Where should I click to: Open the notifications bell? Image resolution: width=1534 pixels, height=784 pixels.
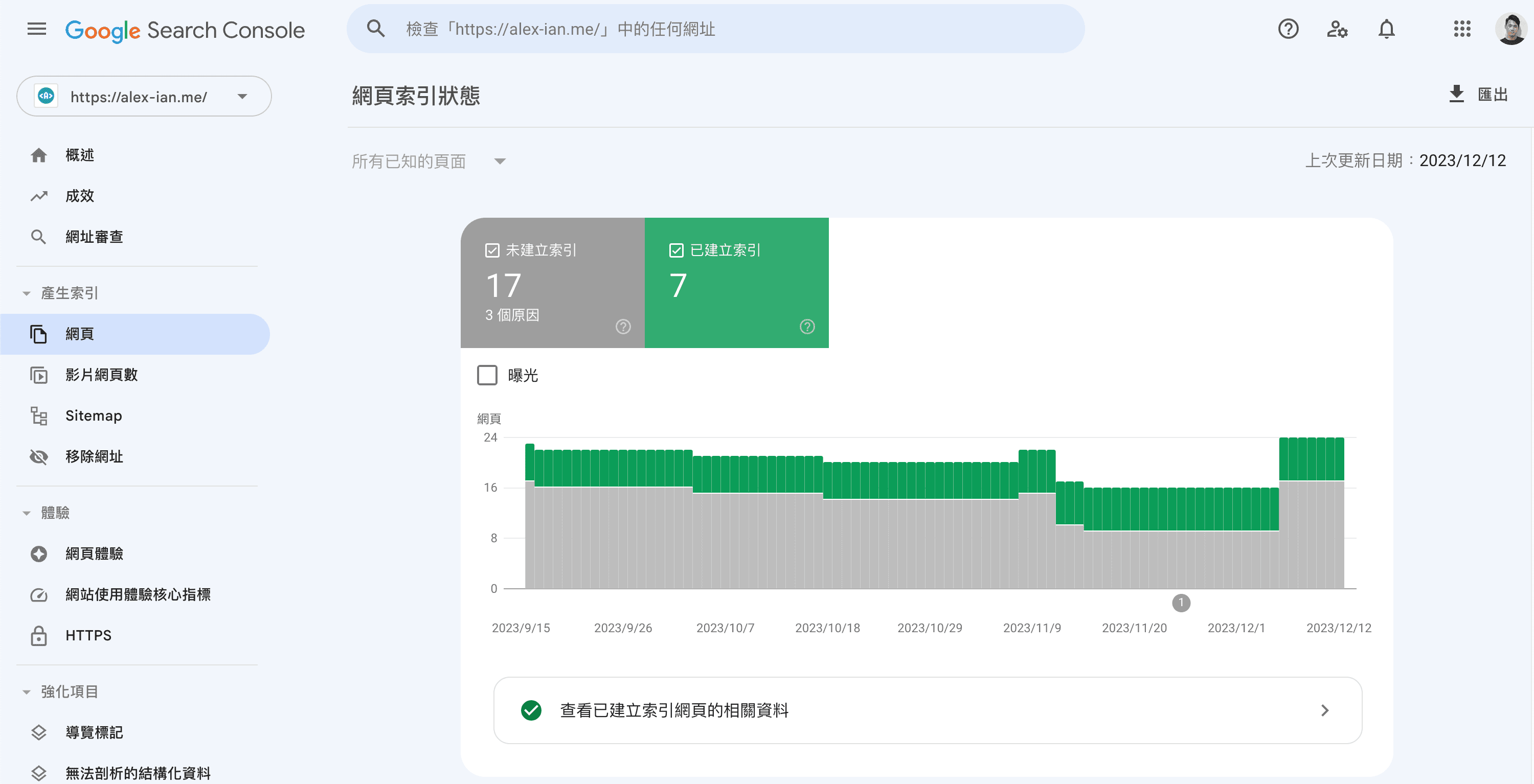[1386, 29]
